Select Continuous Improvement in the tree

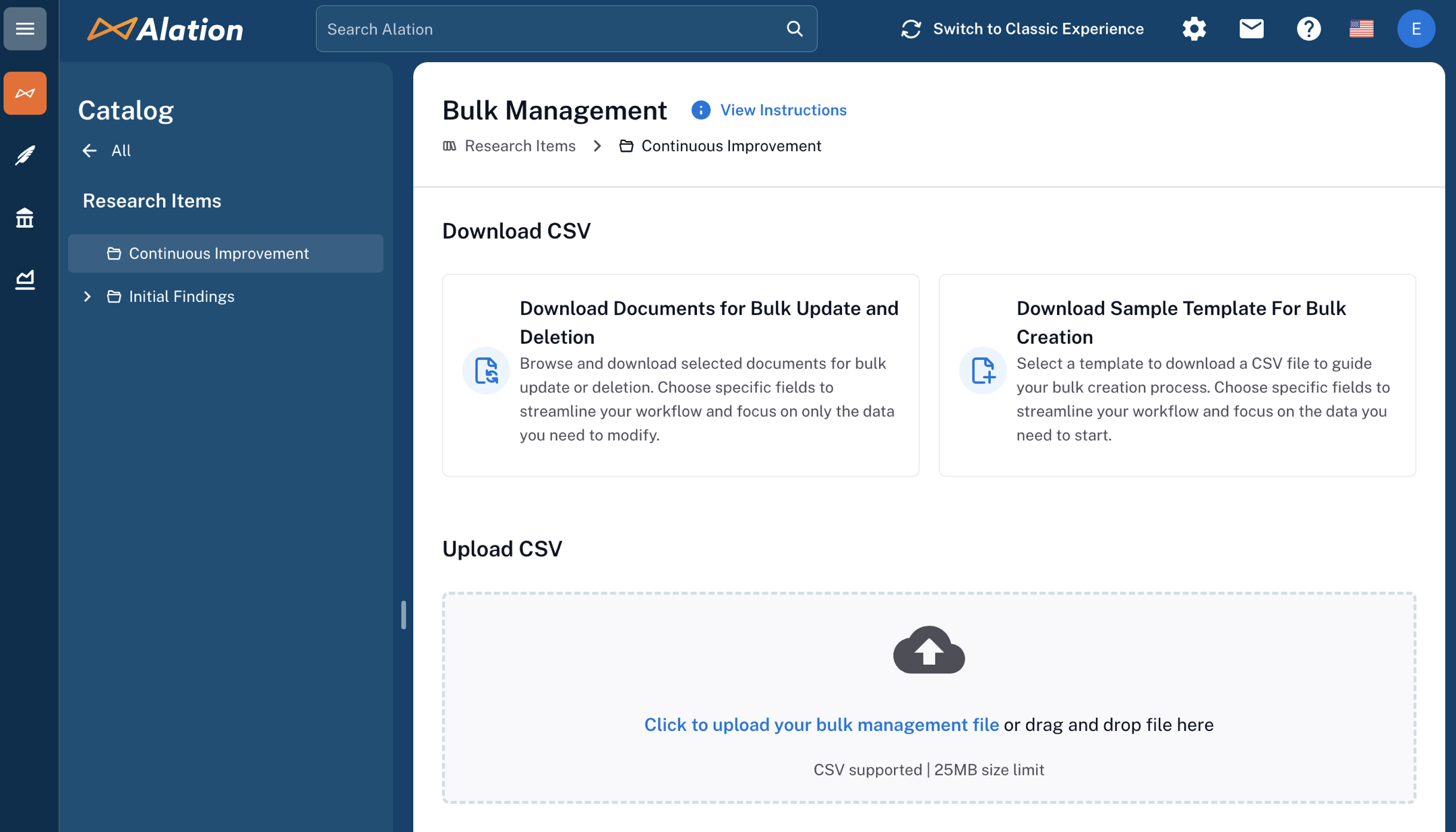[x=226, y=254]
